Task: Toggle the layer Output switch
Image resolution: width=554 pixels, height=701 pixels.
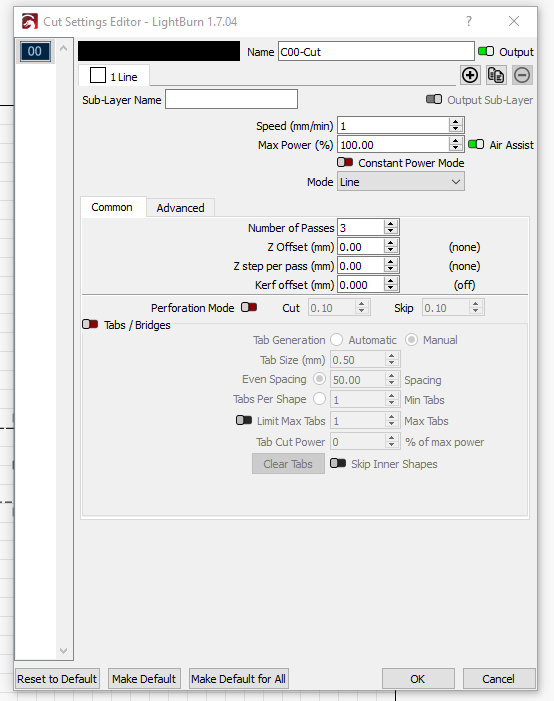Action: tap(486, 51)
